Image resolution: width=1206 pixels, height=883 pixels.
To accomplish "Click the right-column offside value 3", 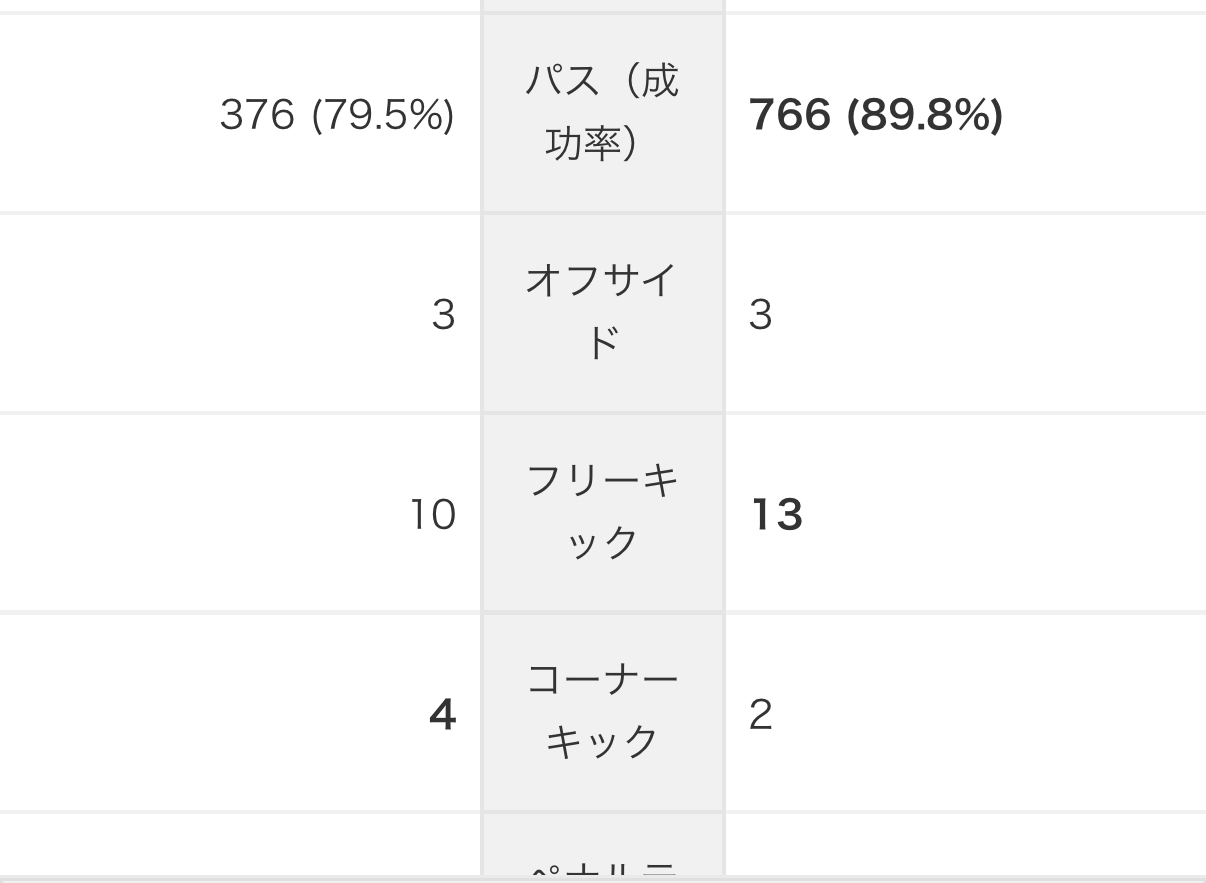I will [x=760, y=315].
